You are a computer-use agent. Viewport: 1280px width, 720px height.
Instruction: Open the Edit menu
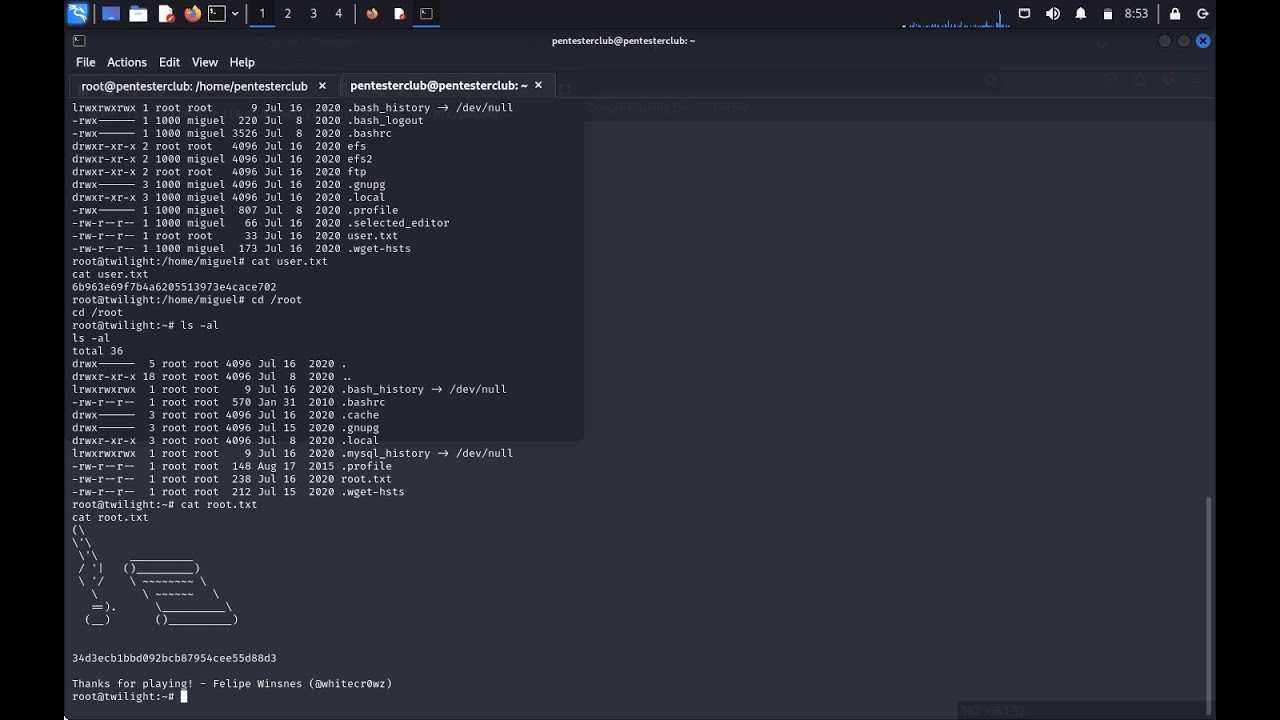(x=170, y=62)
